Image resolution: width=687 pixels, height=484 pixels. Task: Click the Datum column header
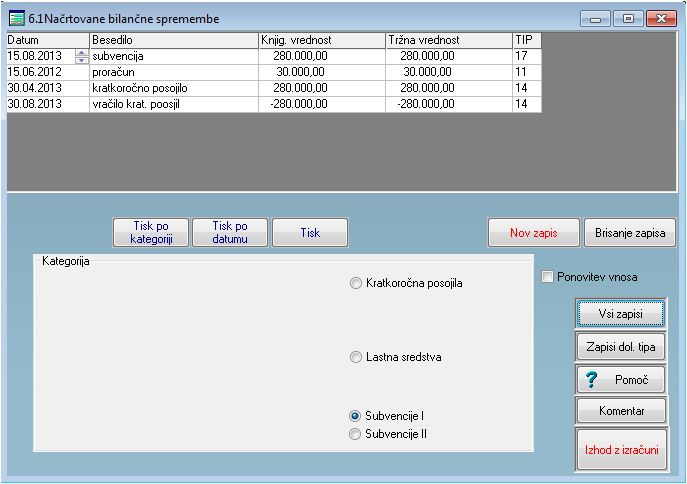point(47,40)
